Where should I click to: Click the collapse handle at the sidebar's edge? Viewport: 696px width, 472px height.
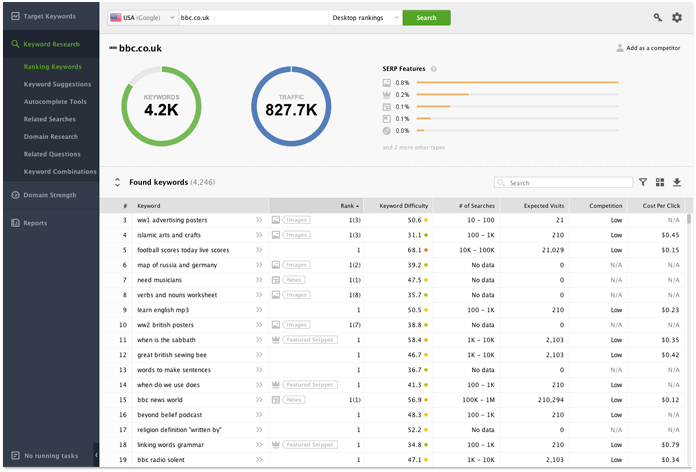coord(97,455)
